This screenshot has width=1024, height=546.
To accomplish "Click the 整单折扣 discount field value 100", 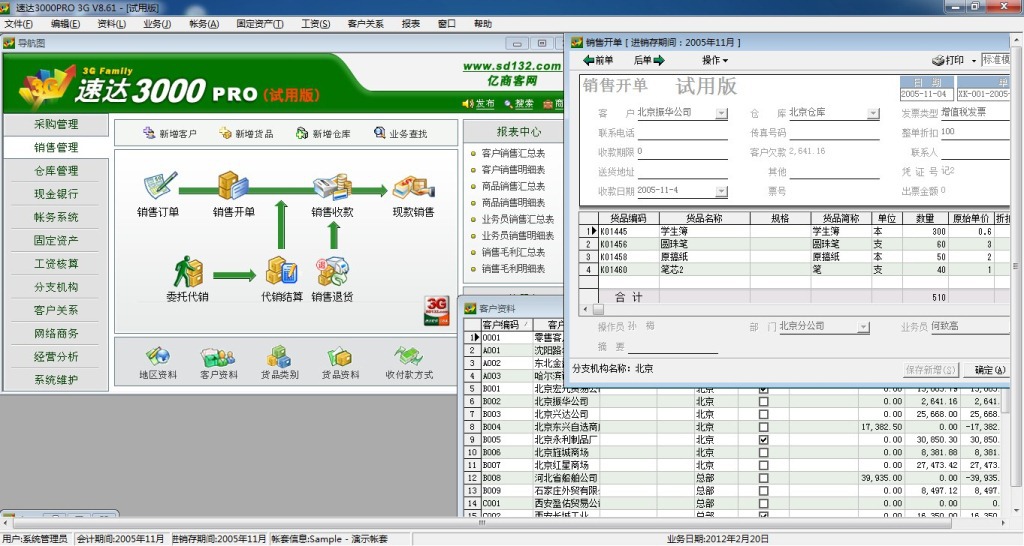I will pos(948,131).
